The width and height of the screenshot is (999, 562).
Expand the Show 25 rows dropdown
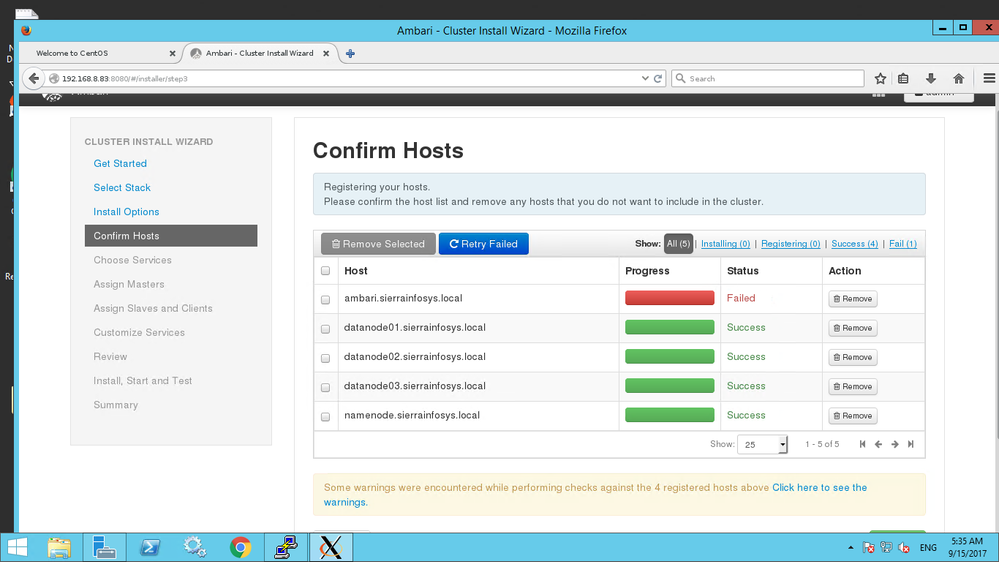coord(763,445)
